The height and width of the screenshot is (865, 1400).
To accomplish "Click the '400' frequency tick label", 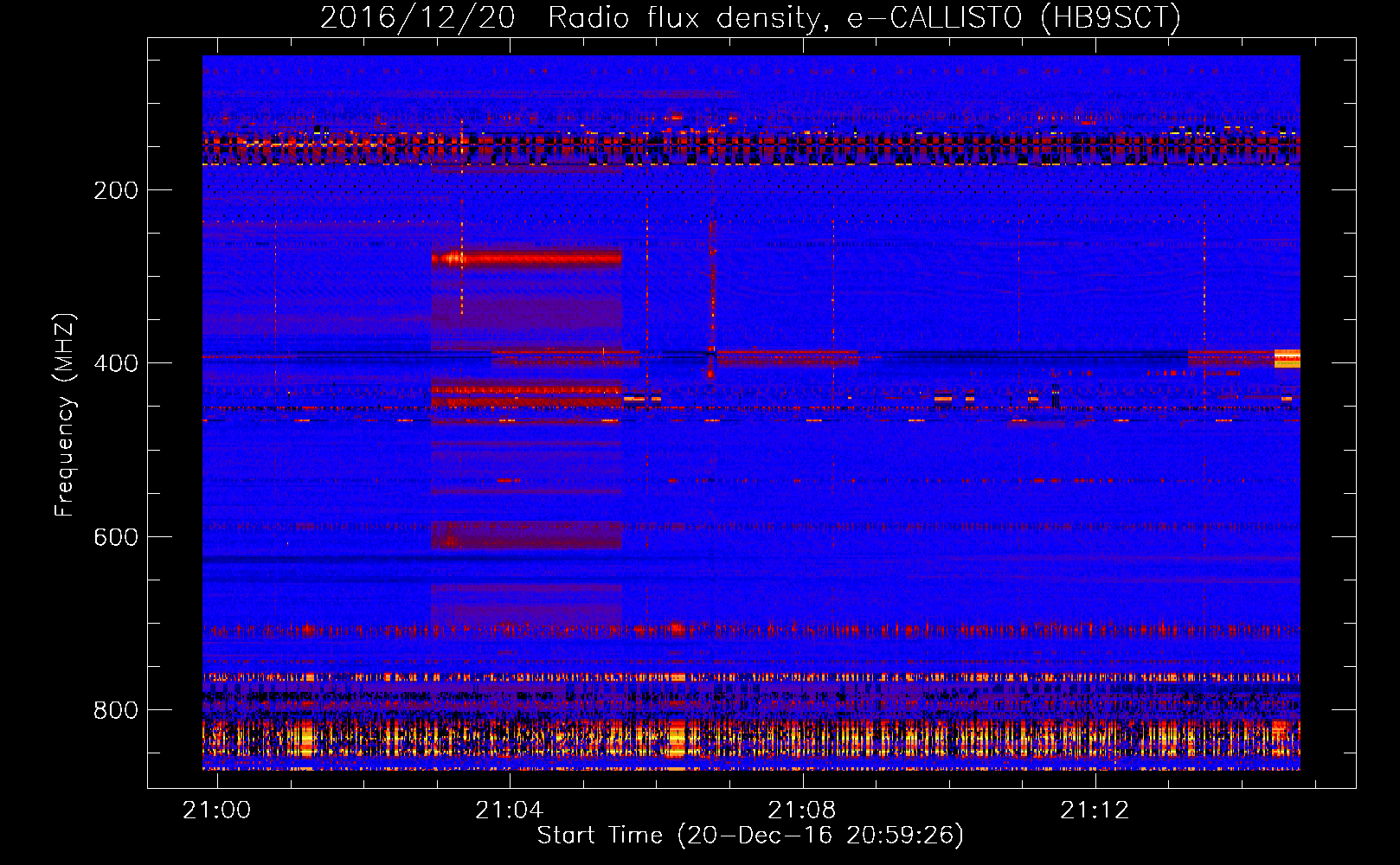I will [116, 363].
